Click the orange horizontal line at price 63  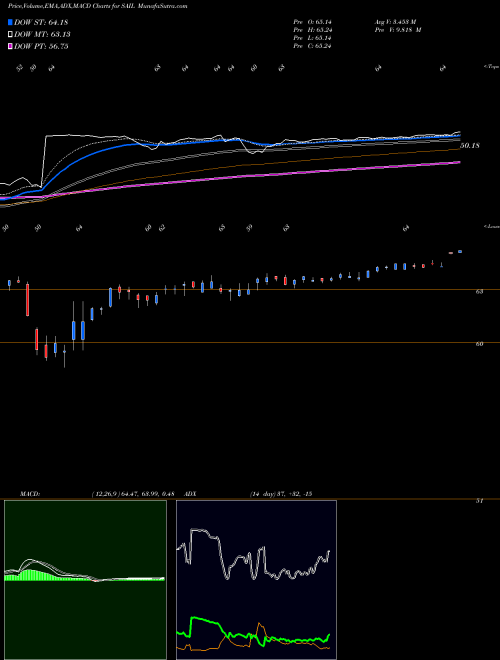(250, 290)
